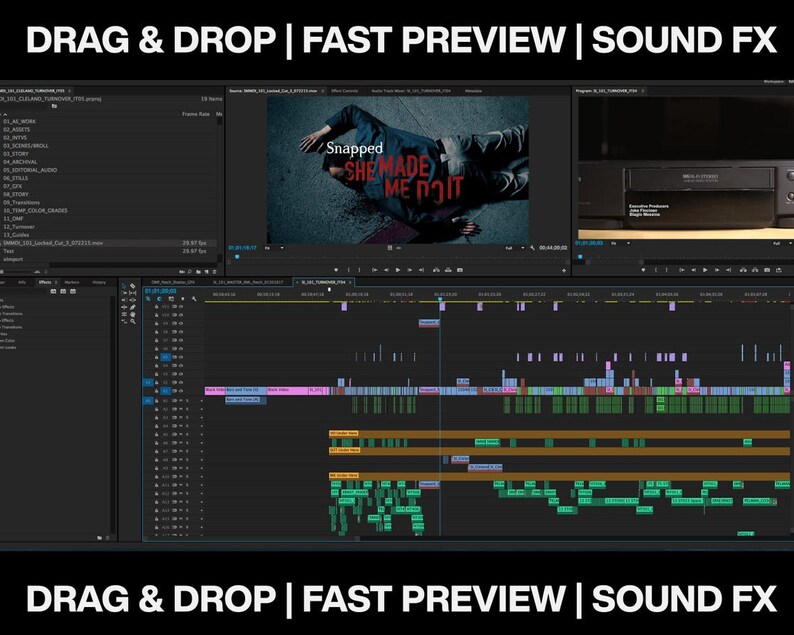Open Source monitor button editor plus
This screenshot has width=794, height=635.
pyautogui.click(x=564, y=270)
